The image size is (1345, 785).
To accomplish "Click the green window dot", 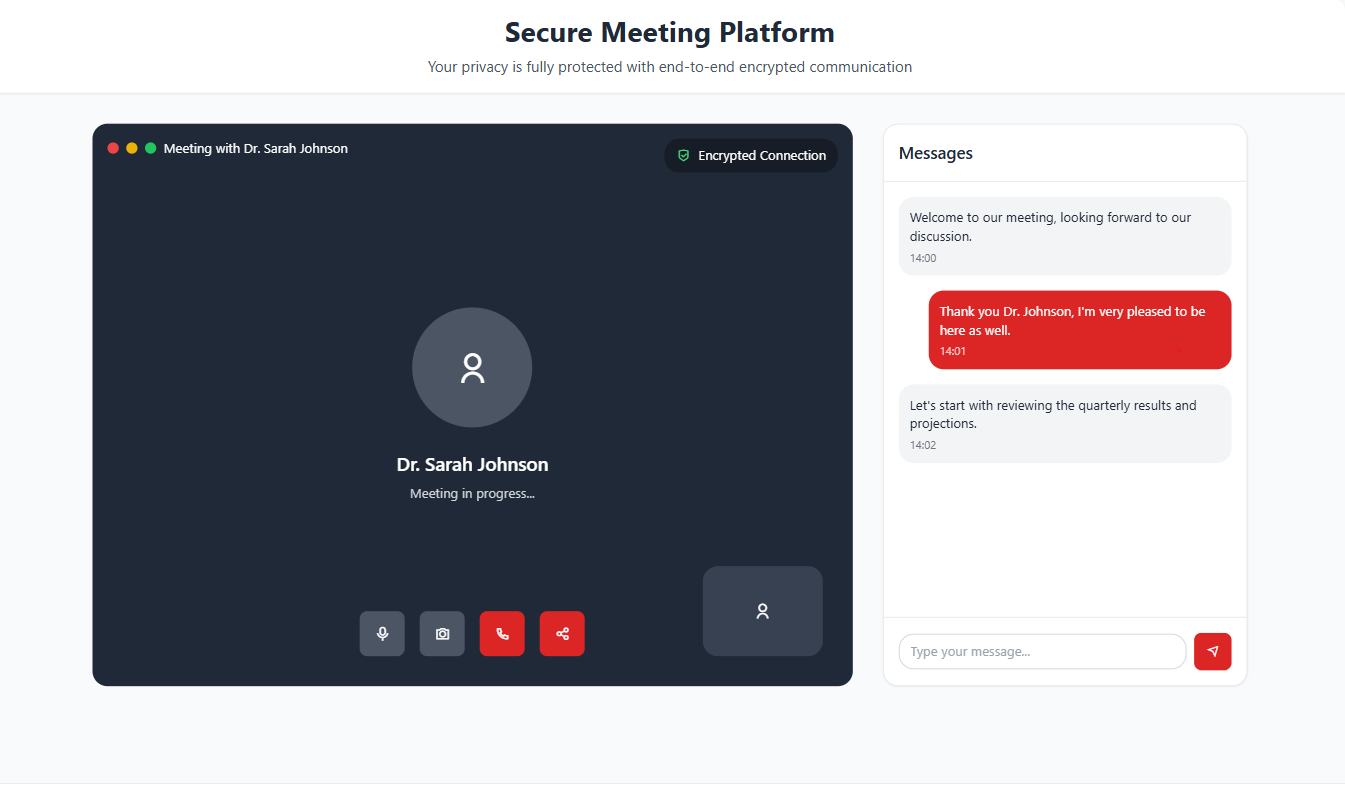I will tap(151, 148).
